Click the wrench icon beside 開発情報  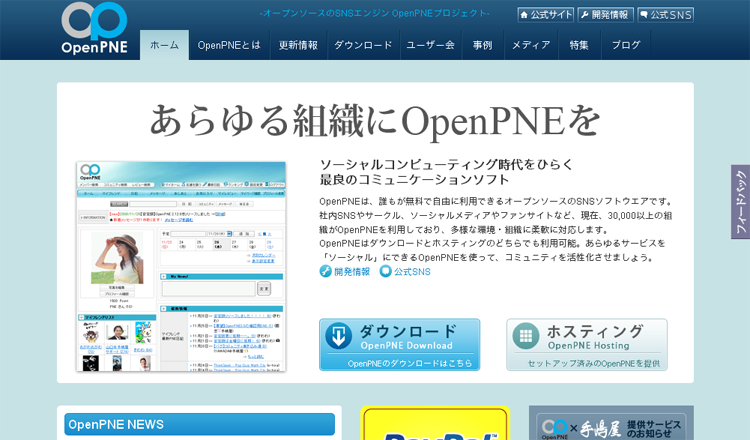(x=585, y=15)
